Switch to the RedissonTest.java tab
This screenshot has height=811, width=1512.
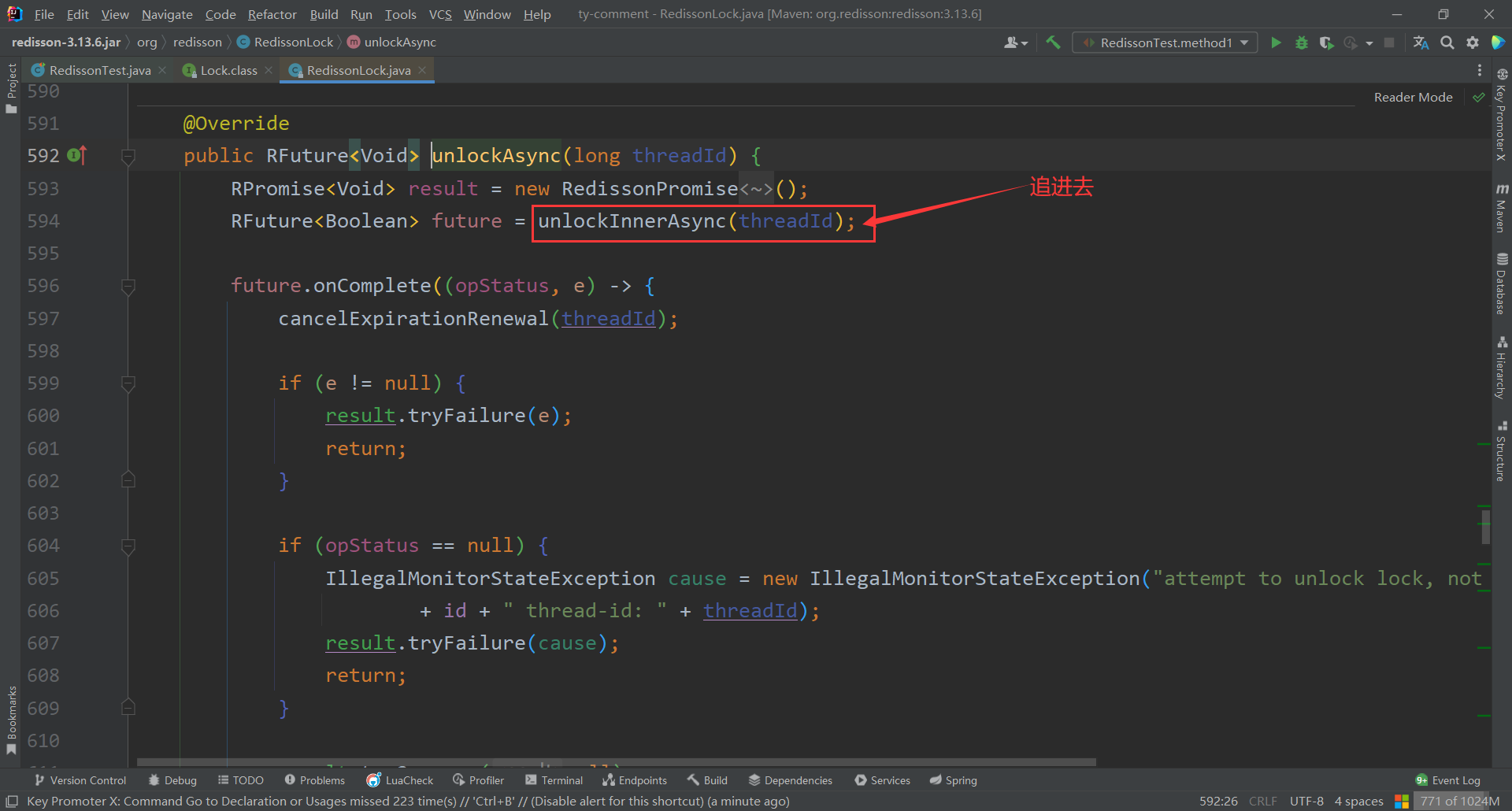coord(99,70)
